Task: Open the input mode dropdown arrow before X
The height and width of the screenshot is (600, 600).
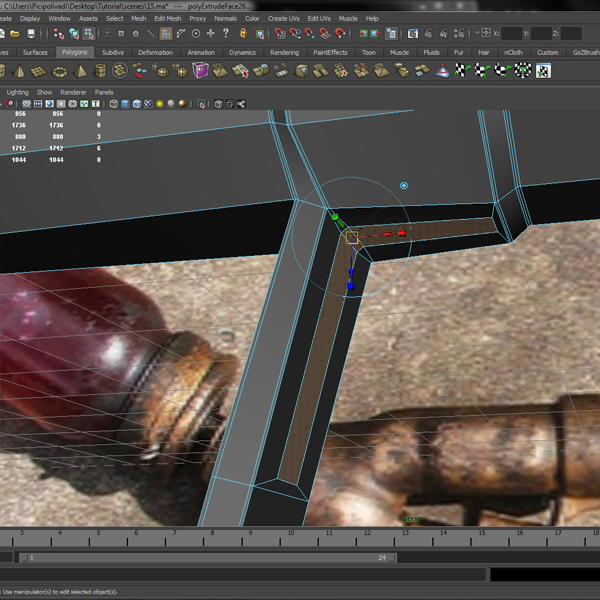Action: click(477, 33)
